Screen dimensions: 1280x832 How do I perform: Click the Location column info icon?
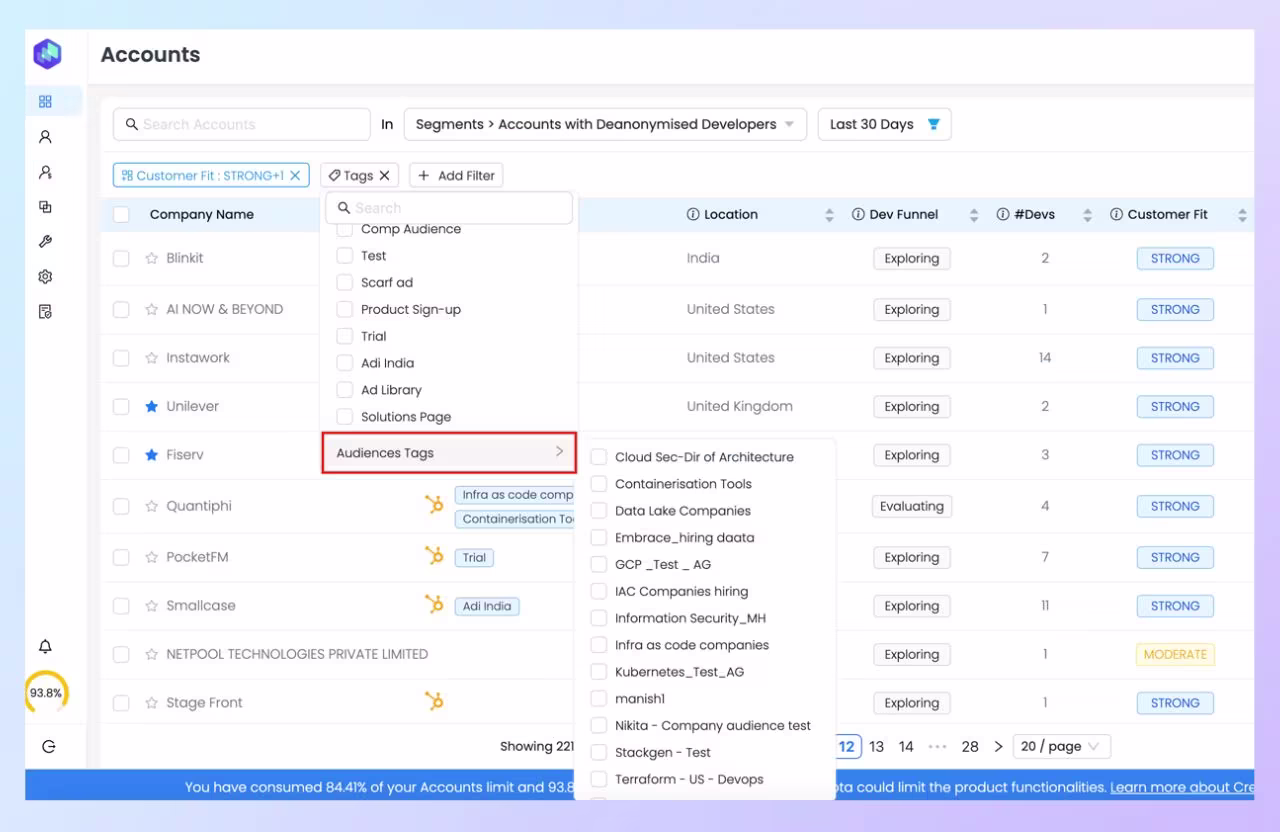pos(693,214)
